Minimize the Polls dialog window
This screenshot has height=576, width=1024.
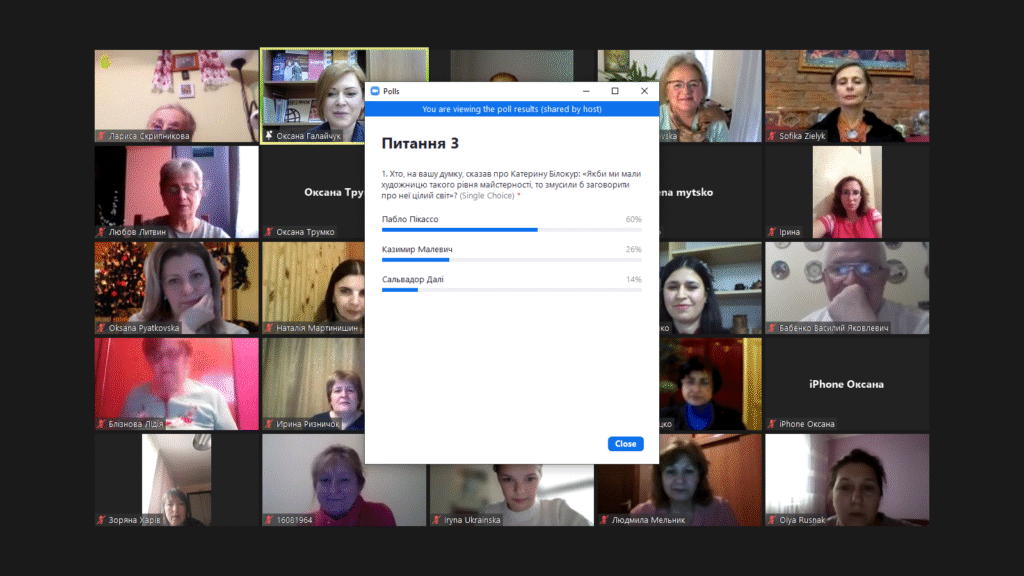click(x=586, y=91)
